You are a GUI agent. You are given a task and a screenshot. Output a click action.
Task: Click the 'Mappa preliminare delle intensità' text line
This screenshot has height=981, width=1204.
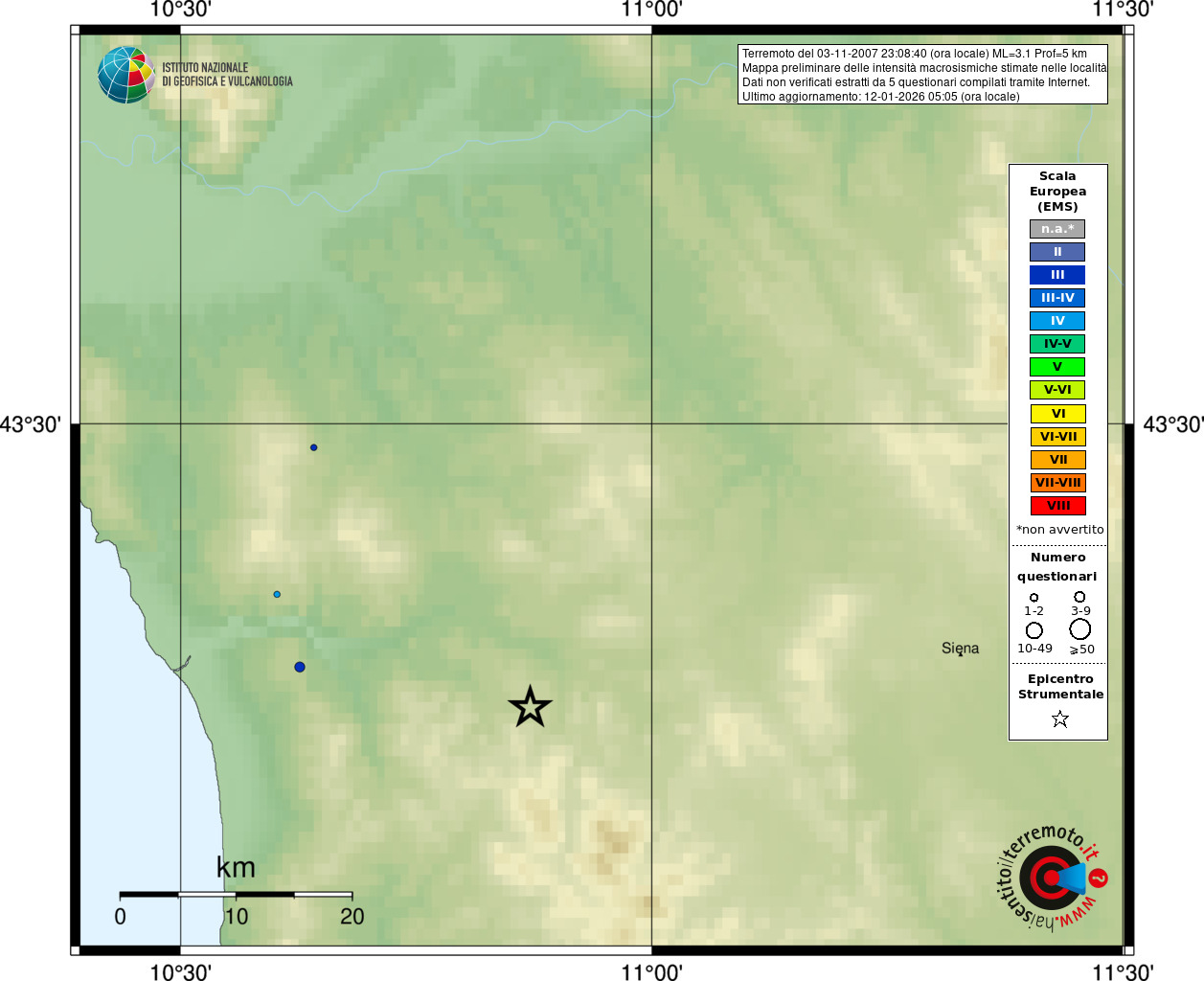pos(923,68)
